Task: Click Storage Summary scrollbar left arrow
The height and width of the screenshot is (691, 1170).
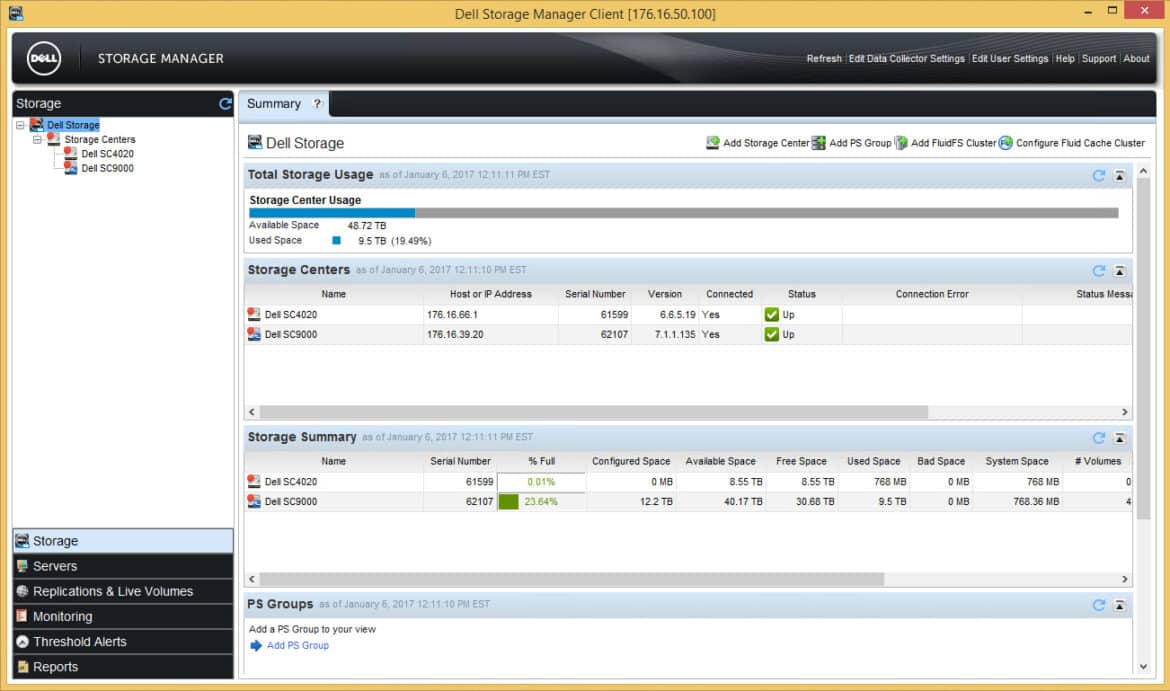Action: point(252,579)
